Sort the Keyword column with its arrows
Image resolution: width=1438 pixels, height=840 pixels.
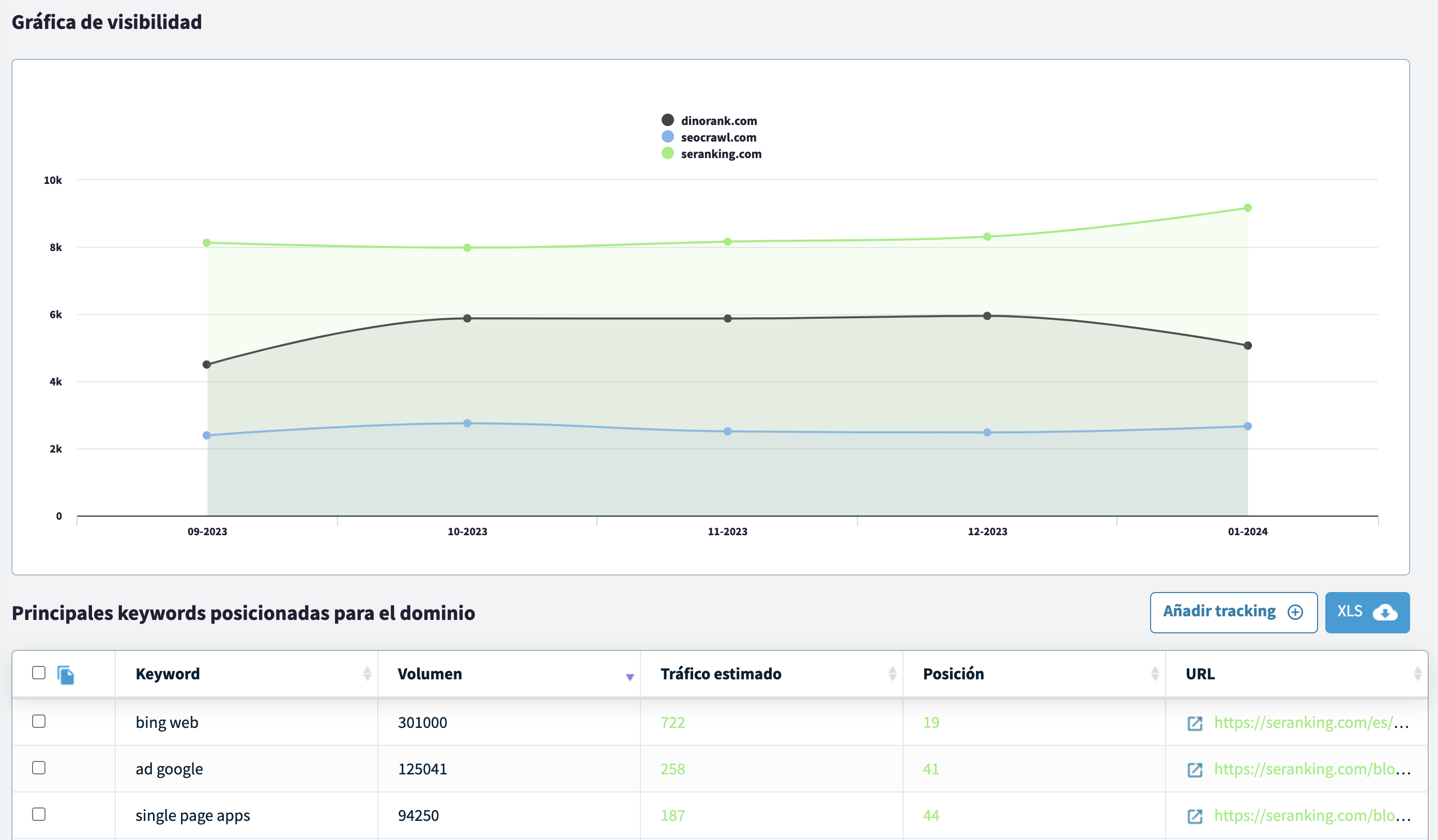click(367, 674)
